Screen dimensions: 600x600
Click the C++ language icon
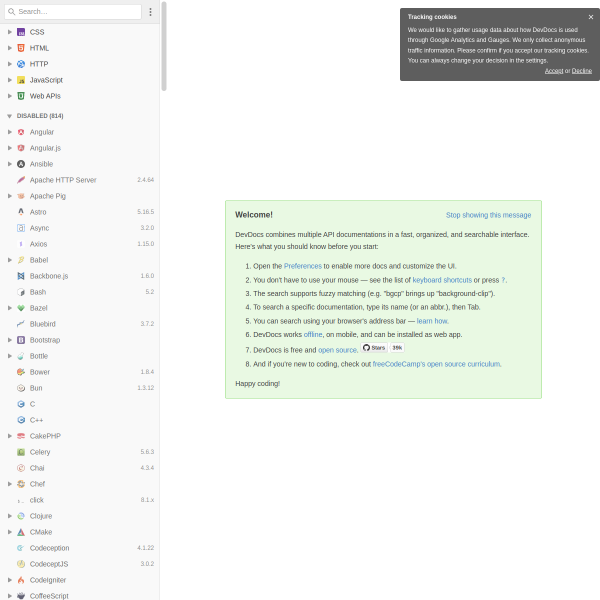pos(21,420)
